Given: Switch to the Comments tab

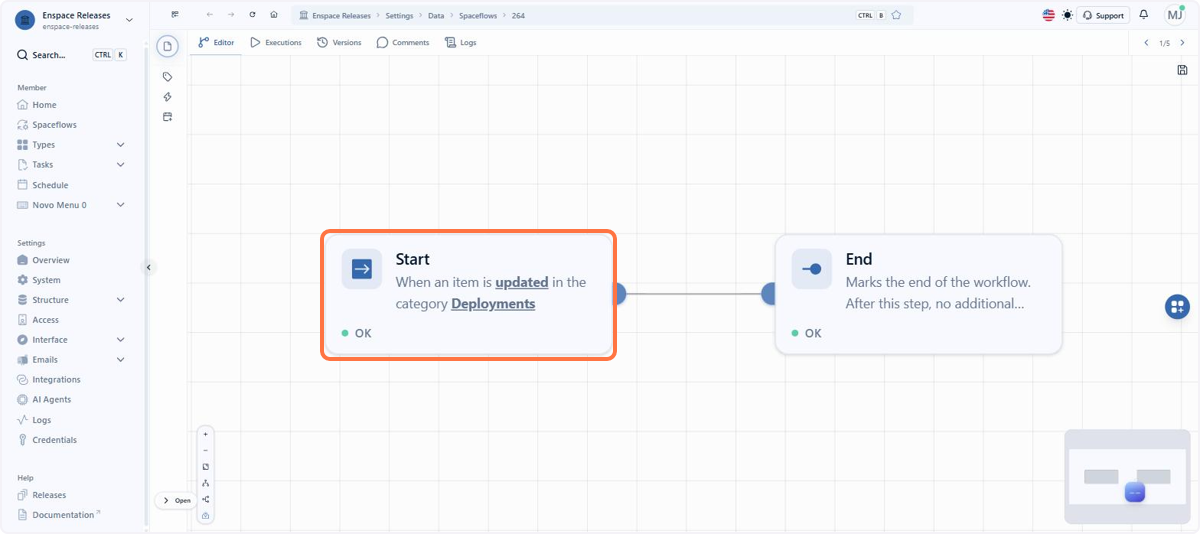Looking at the screenshot, I should pos(403,43).
